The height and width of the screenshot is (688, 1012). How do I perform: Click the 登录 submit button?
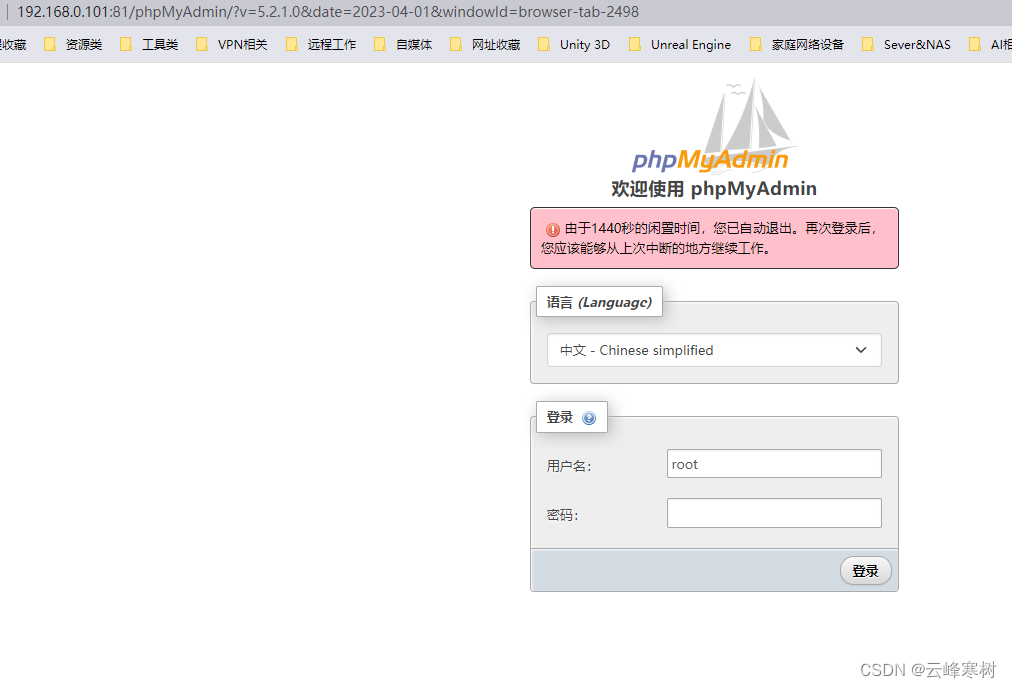point(865,571)
